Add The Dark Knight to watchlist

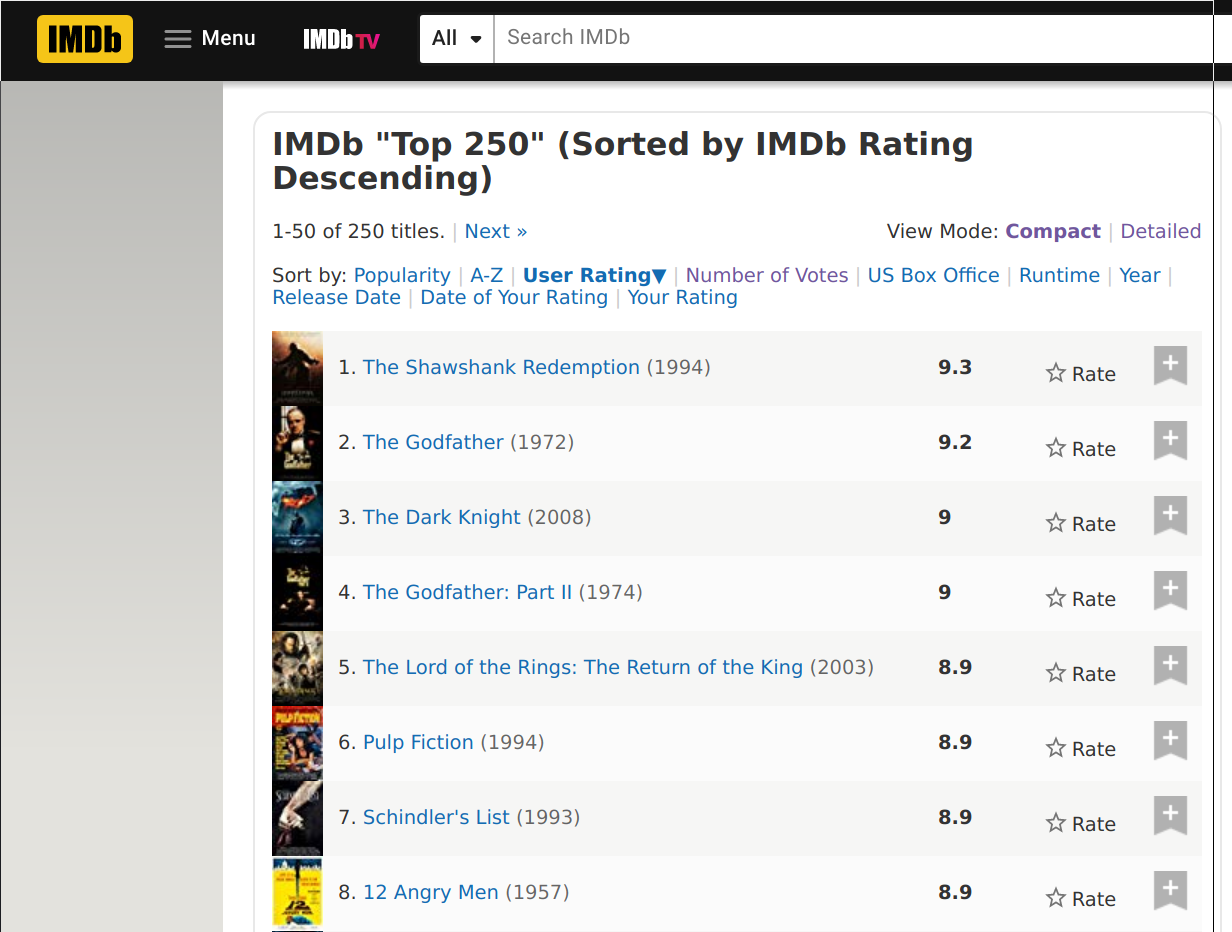point(1170,515)
